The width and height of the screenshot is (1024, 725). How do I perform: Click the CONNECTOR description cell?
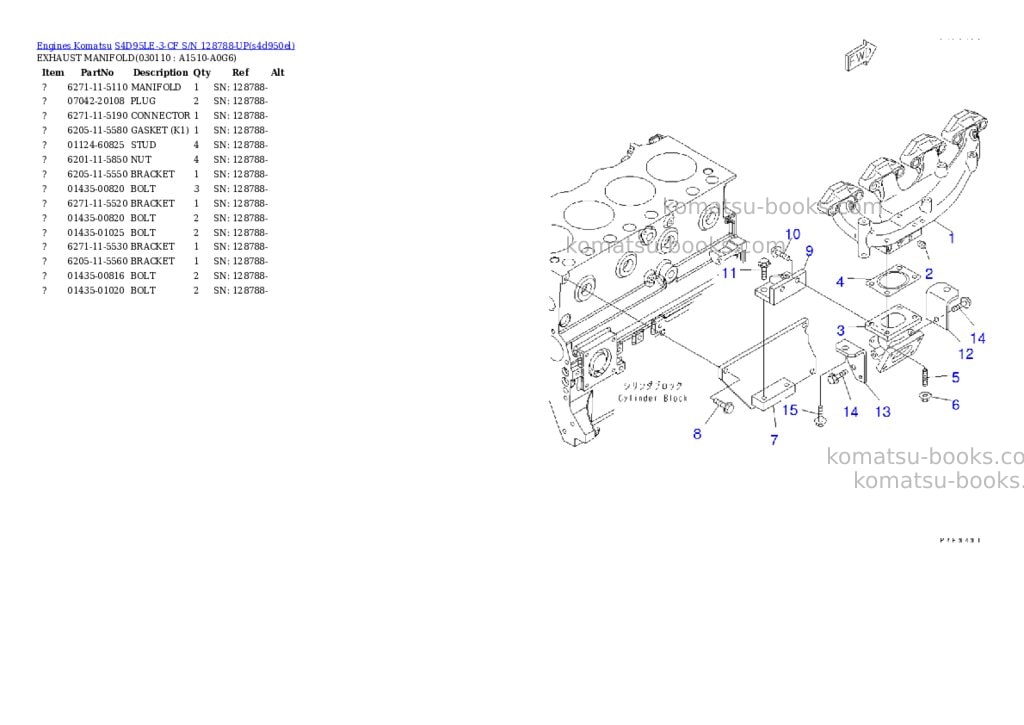tap(160, 116)
